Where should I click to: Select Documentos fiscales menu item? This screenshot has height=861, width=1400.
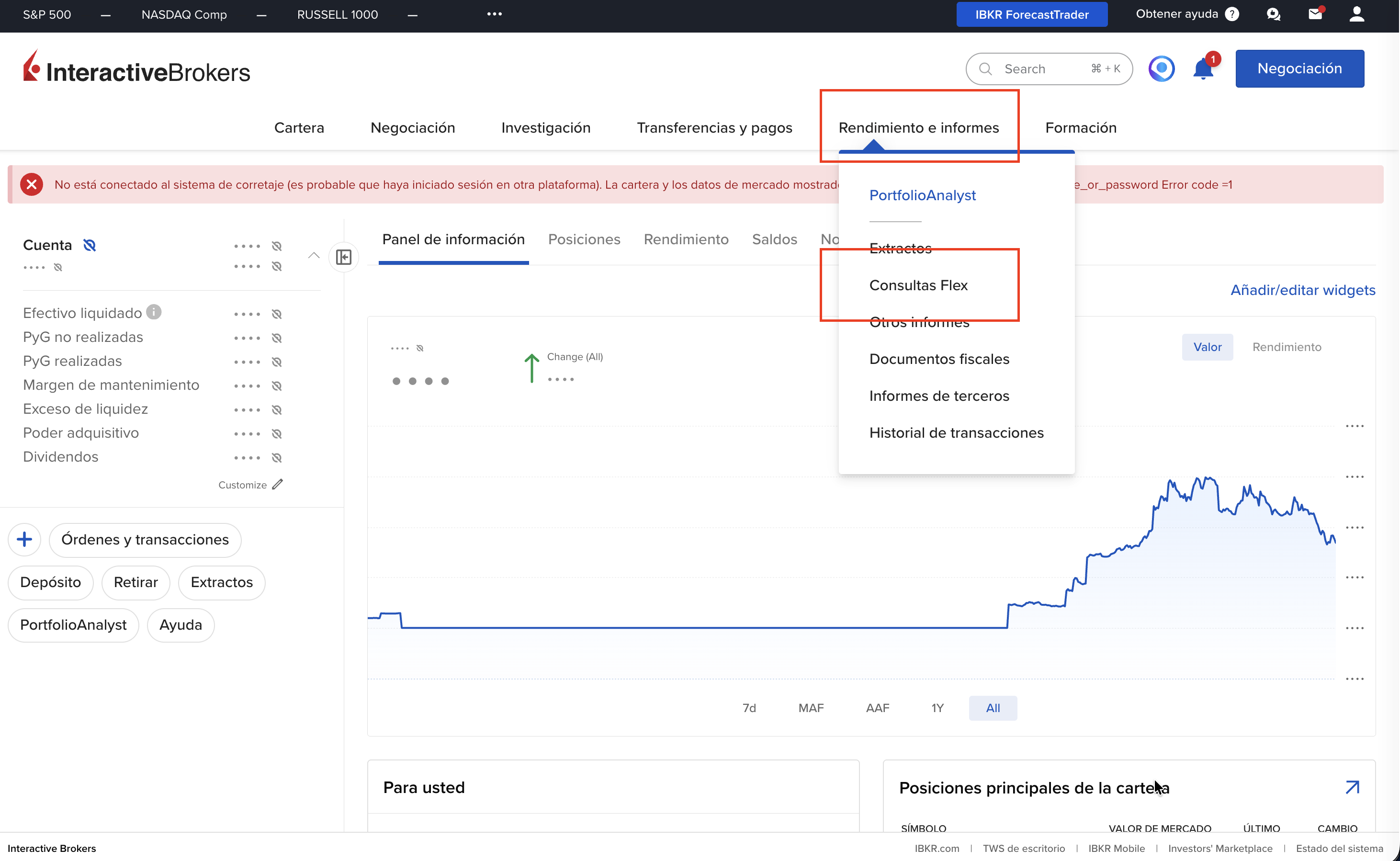(939, 359)
